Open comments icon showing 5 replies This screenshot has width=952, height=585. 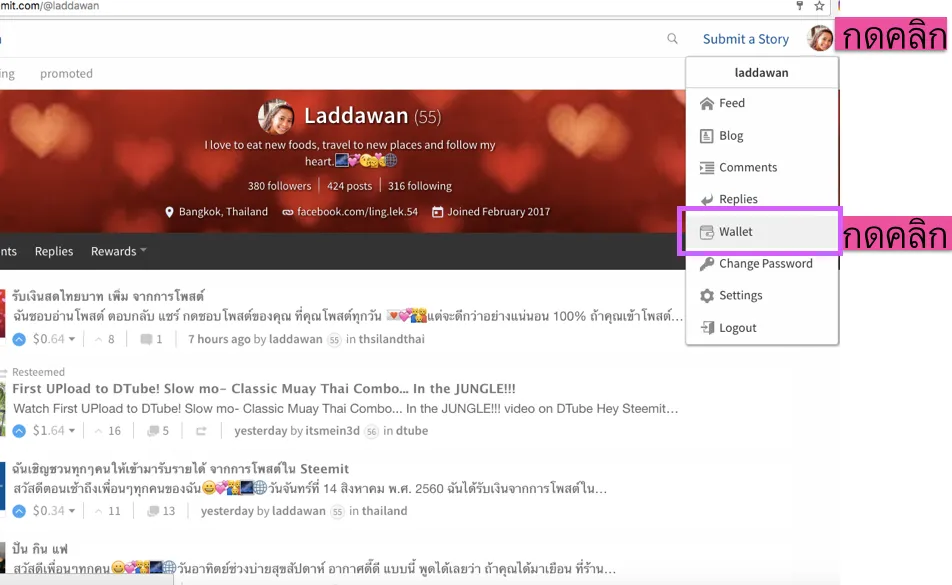coord(152,431)
